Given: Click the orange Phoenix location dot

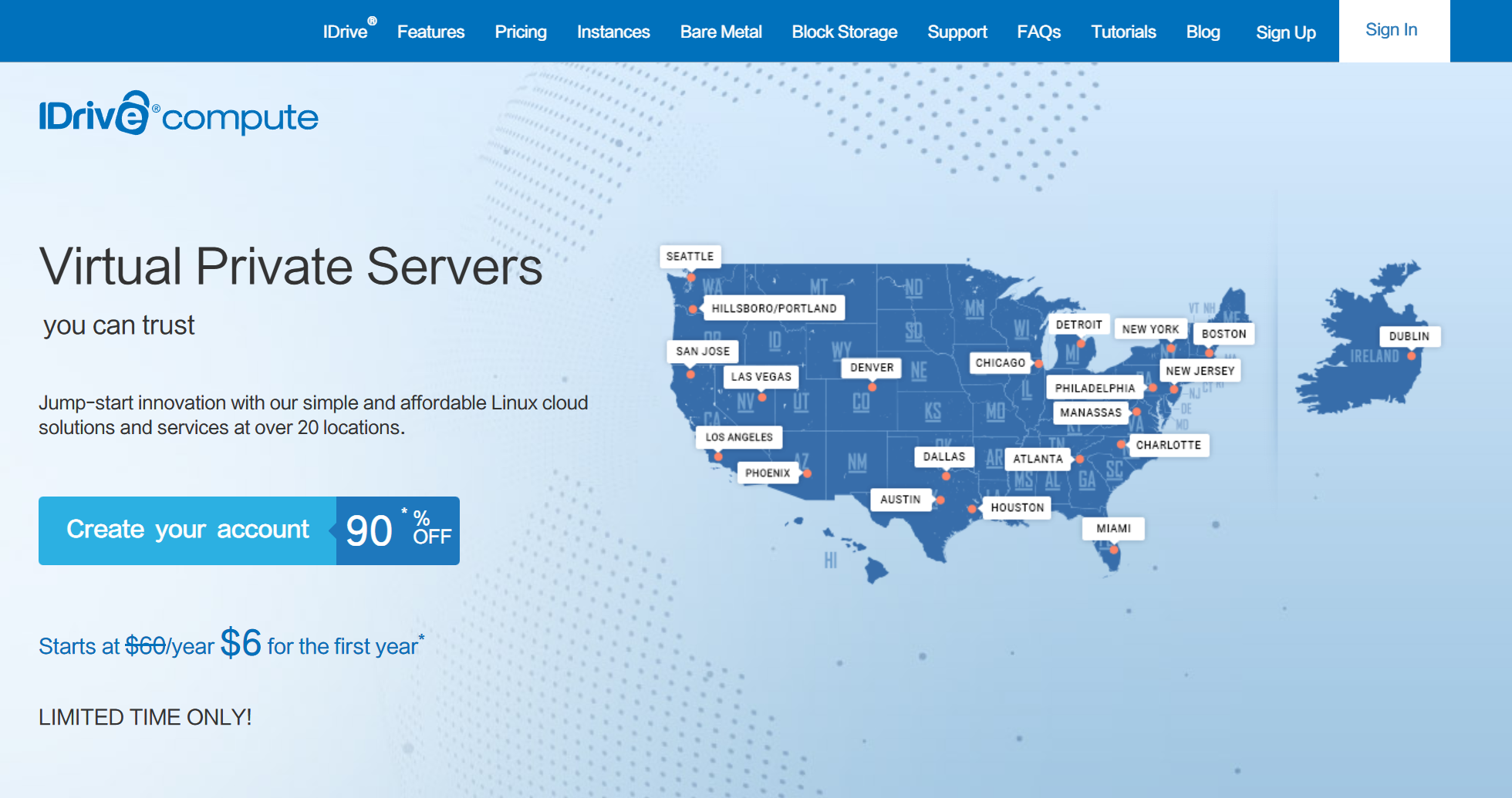Looking at the screenshot, I should [807, 473].
